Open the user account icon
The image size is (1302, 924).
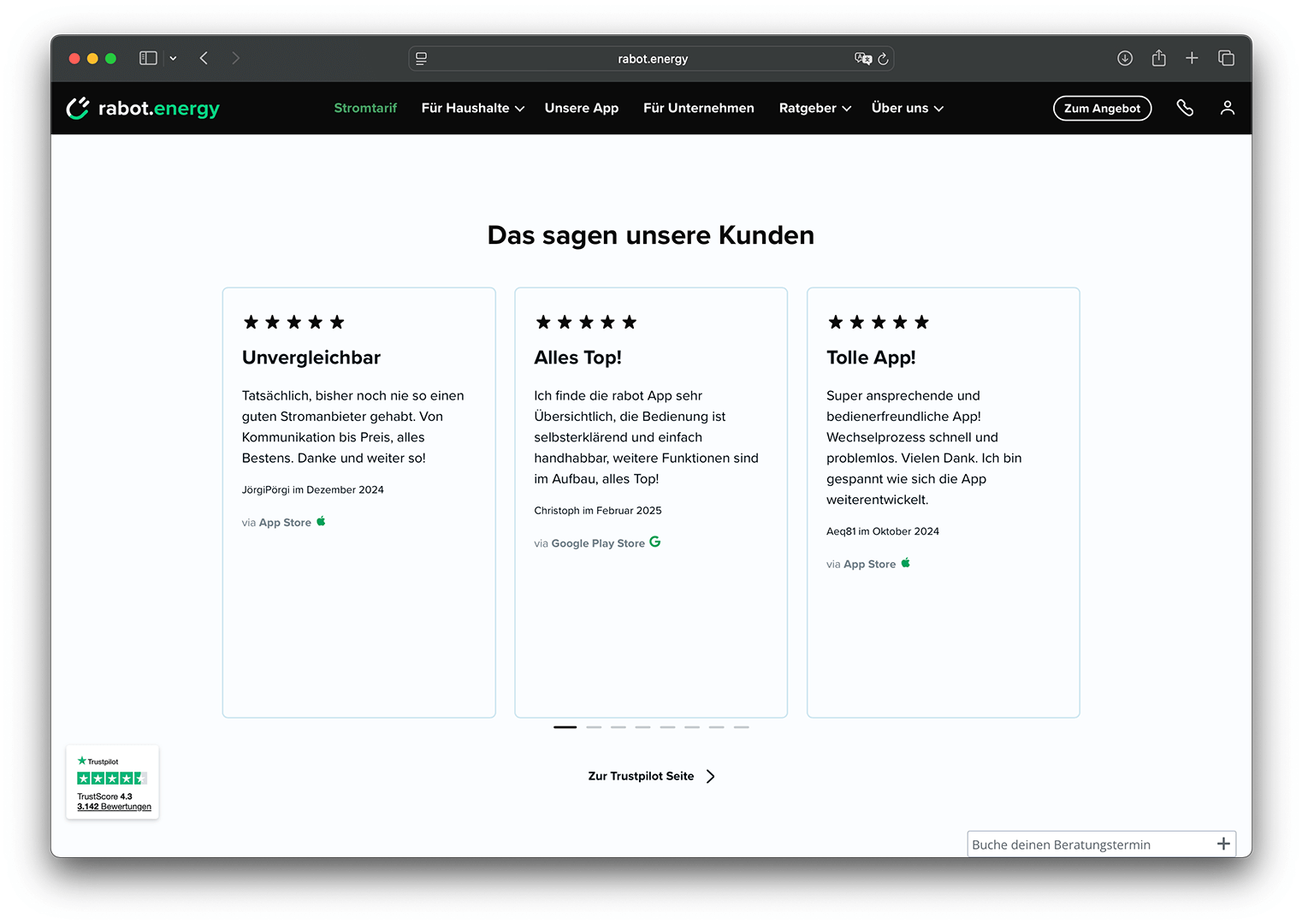1228,108
